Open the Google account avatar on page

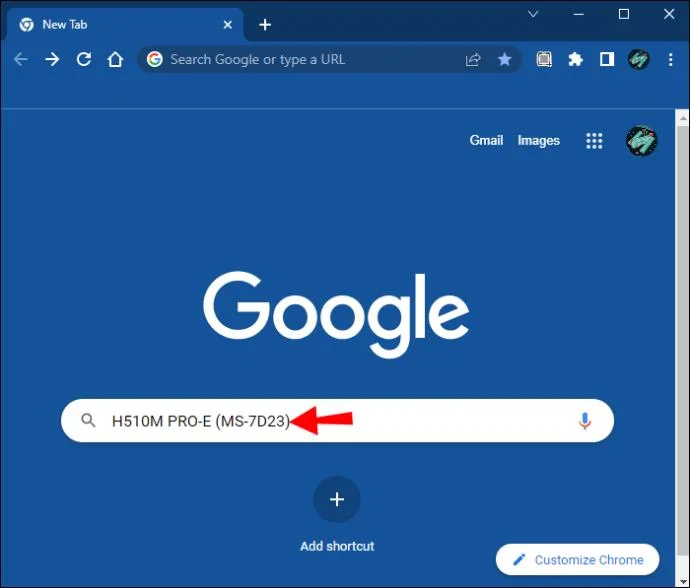pyautogui.click(x=641, y=141)
